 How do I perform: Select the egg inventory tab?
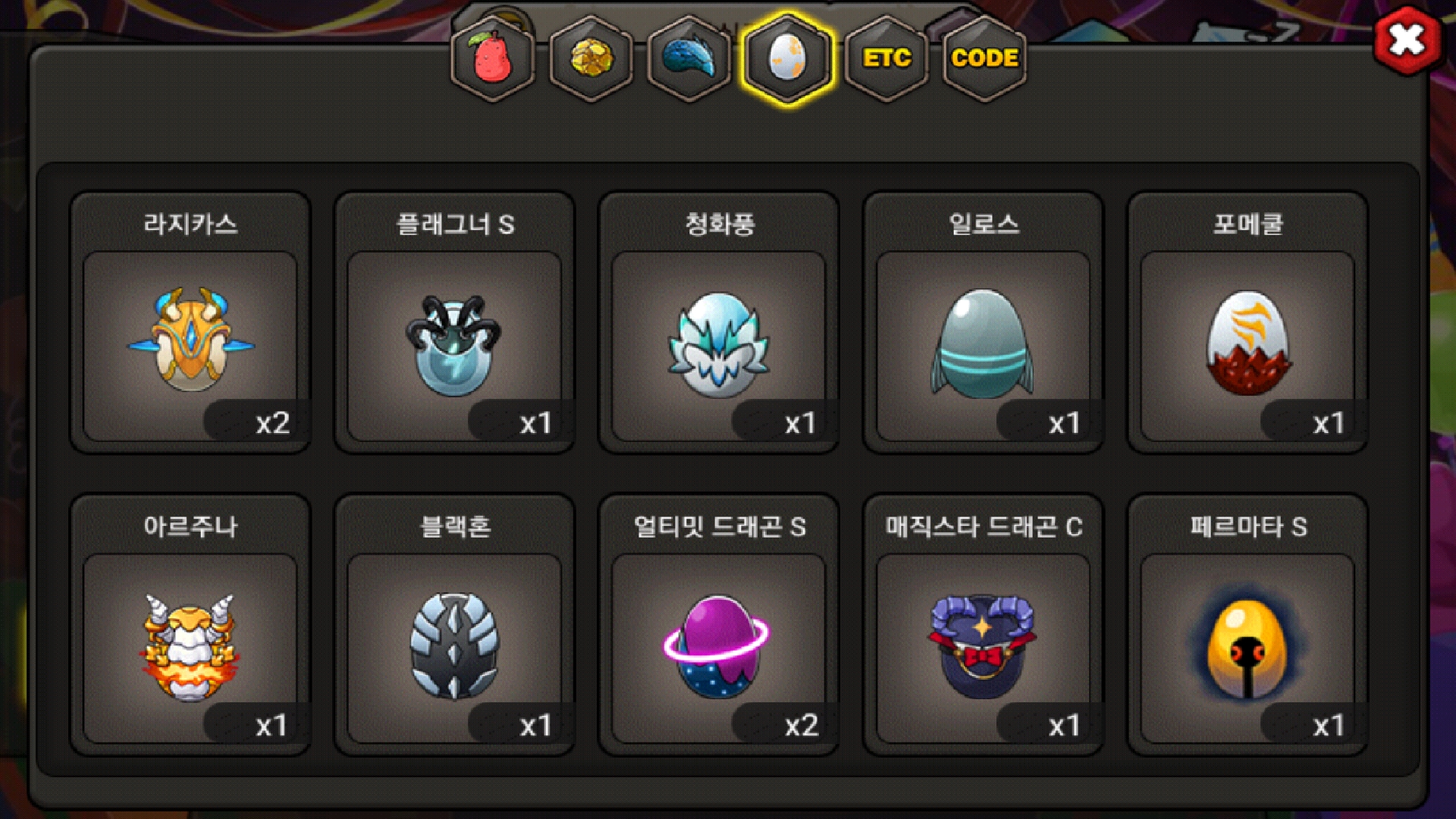click(788, 58)
